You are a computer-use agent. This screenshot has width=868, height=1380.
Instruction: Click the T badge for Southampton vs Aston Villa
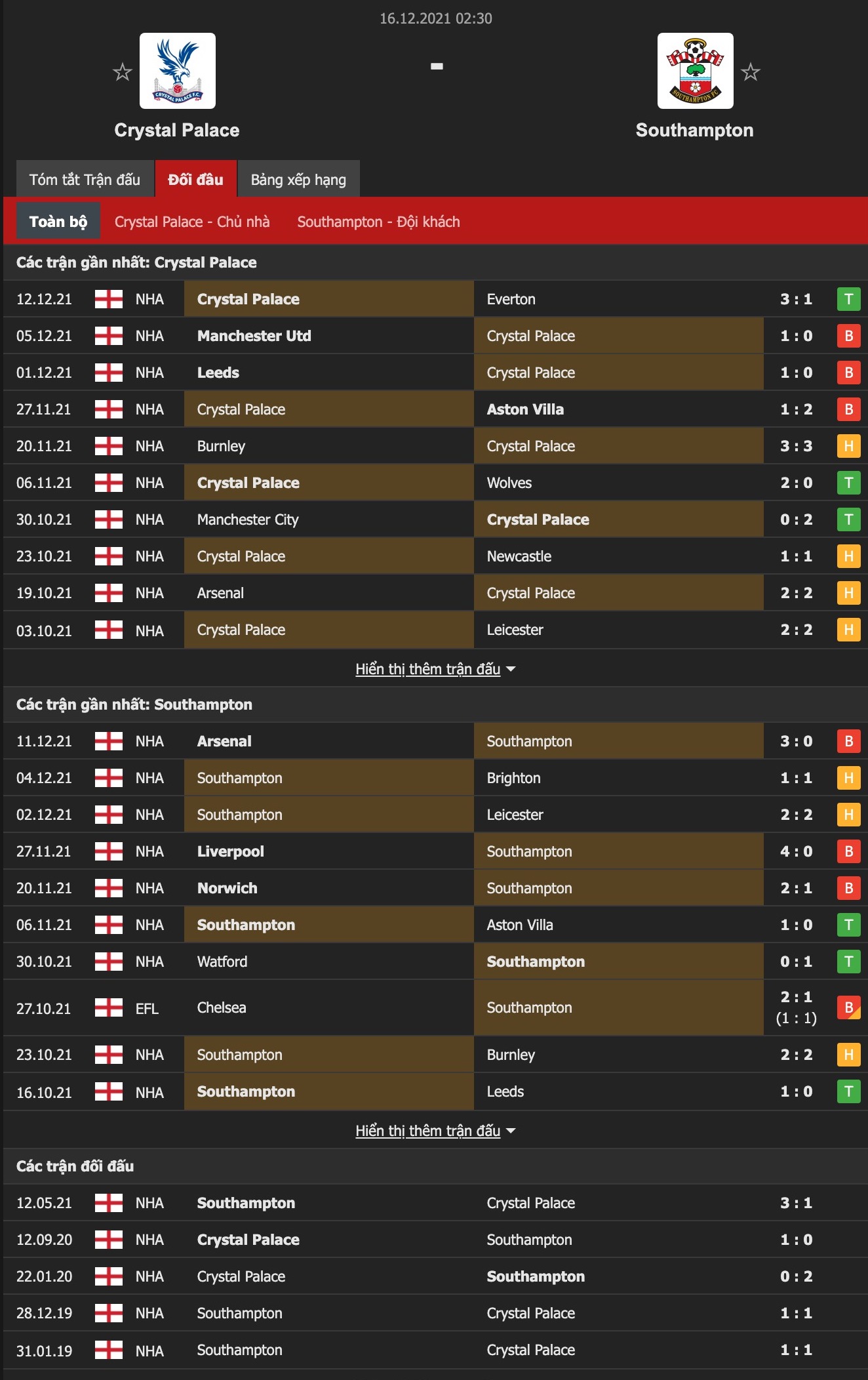(849, 925)
